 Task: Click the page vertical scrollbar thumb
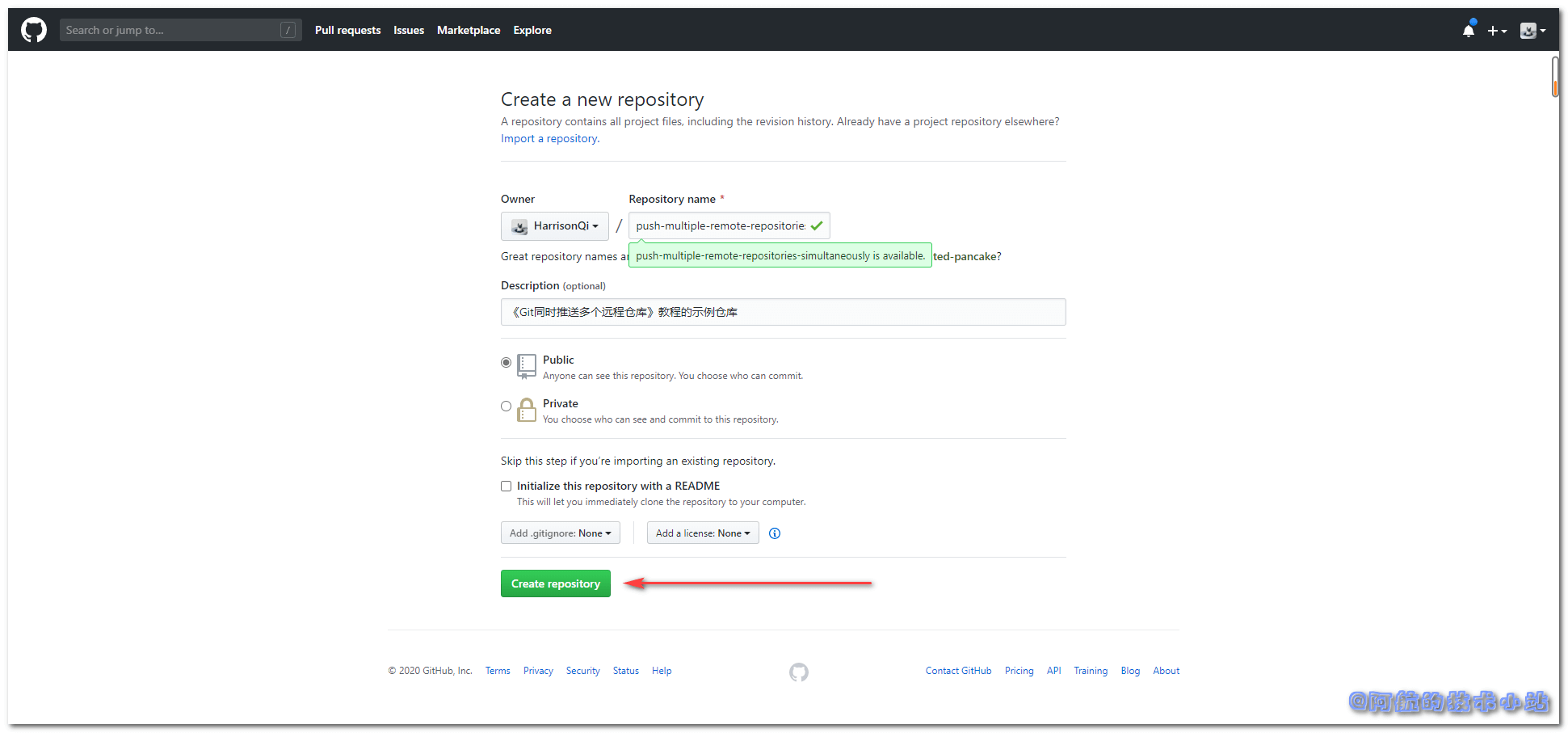1555,77
